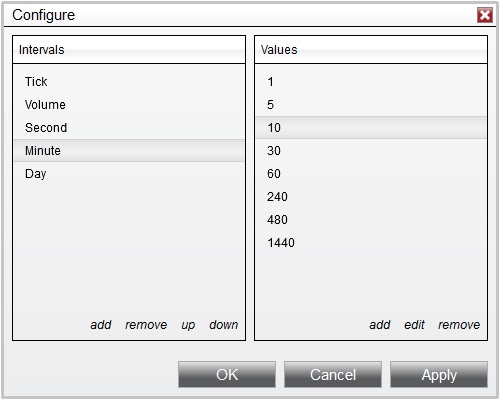Click edit link under Values
The image size is (500, 400).
pos(414,325)
